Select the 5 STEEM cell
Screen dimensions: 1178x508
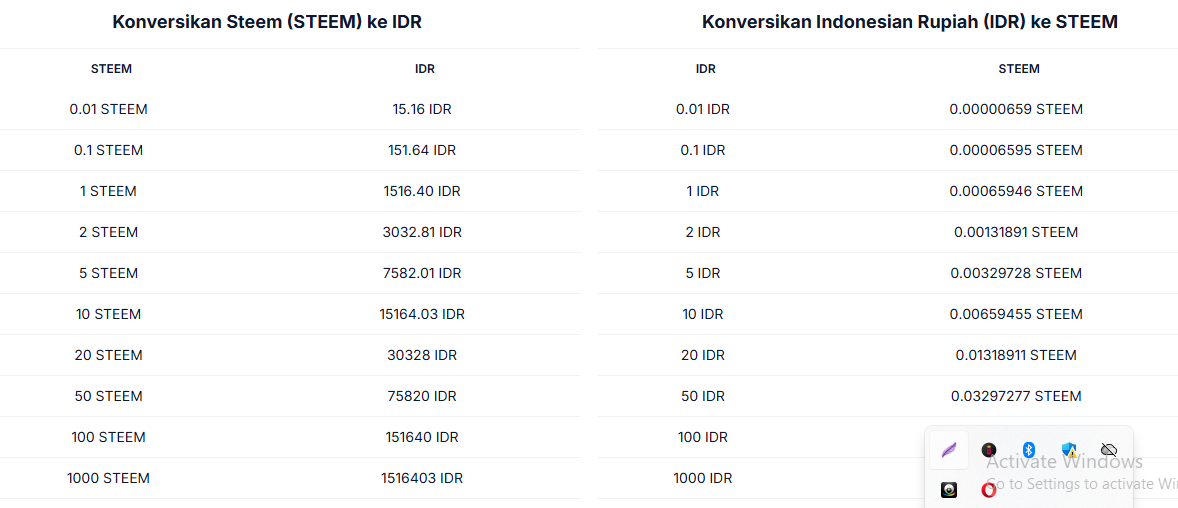tap(108, 273)
